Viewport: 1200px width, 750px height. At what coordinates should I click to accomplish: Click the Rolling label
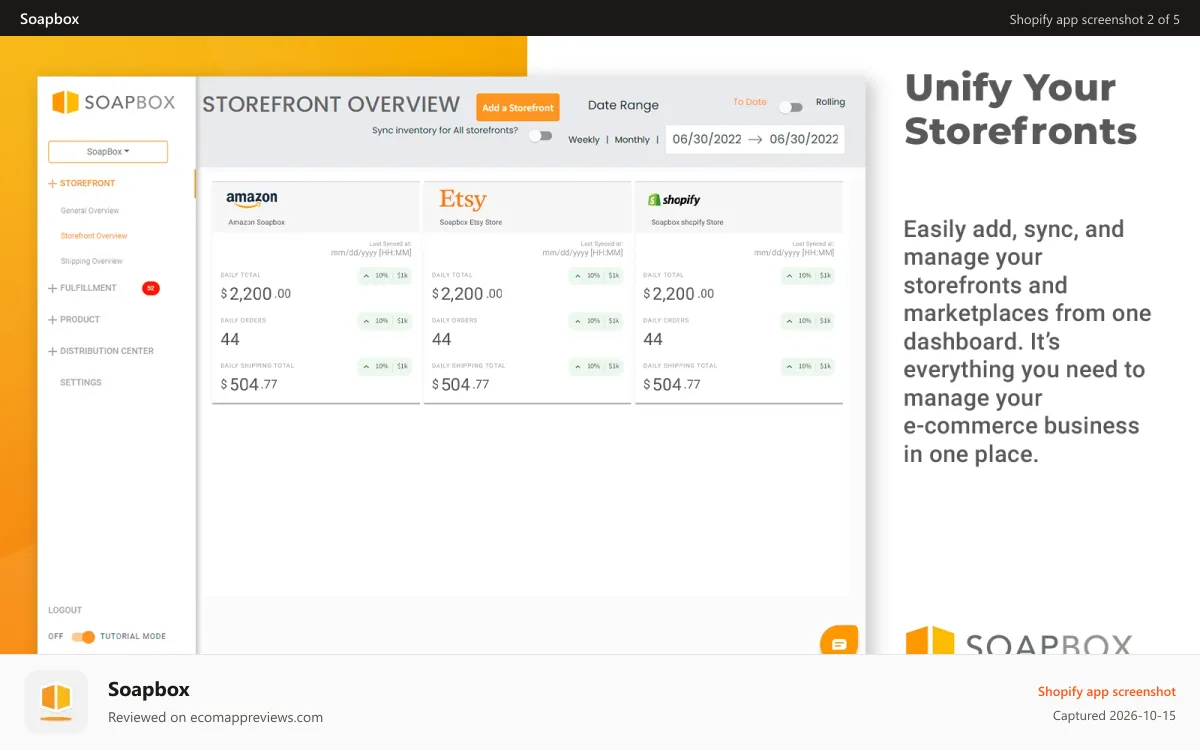[x=830, y=102]
